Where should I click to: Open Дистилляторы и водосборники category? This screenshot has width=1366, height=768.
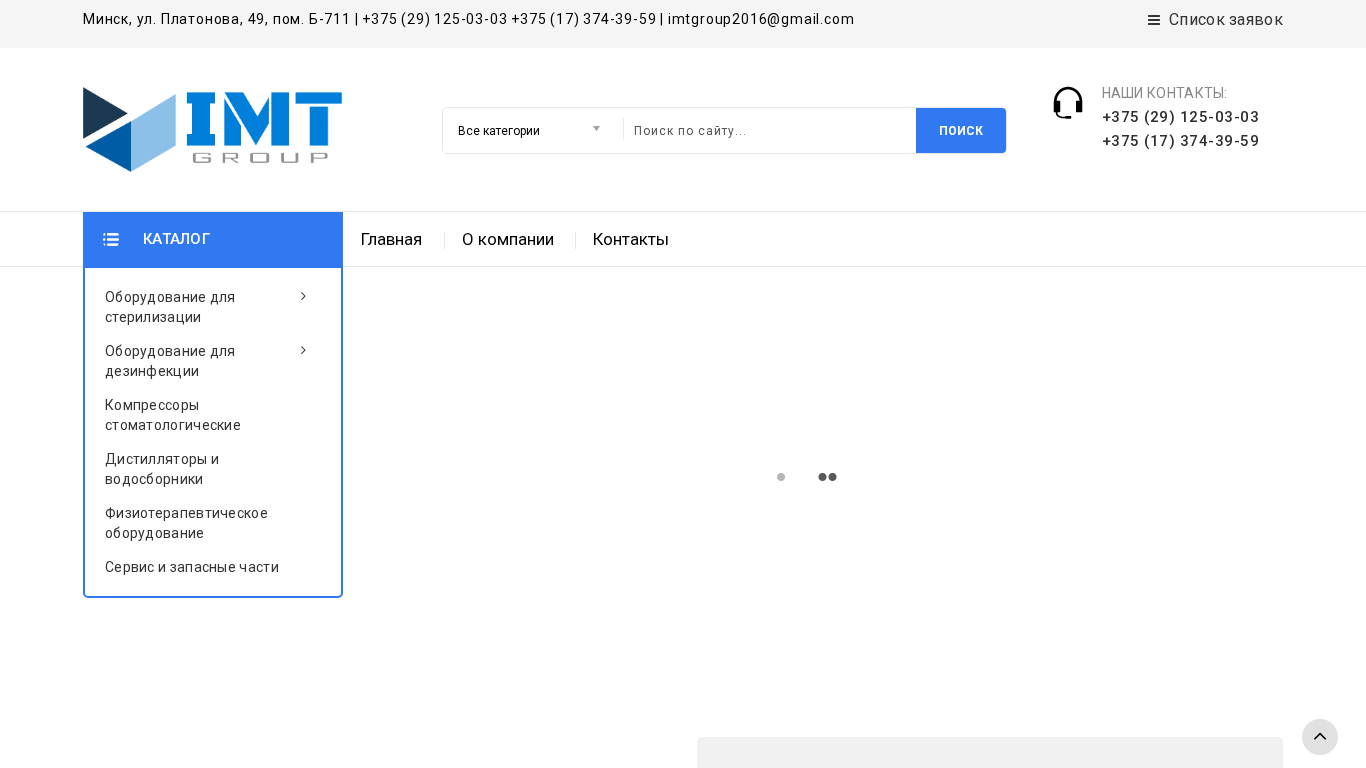click(162, 469)
